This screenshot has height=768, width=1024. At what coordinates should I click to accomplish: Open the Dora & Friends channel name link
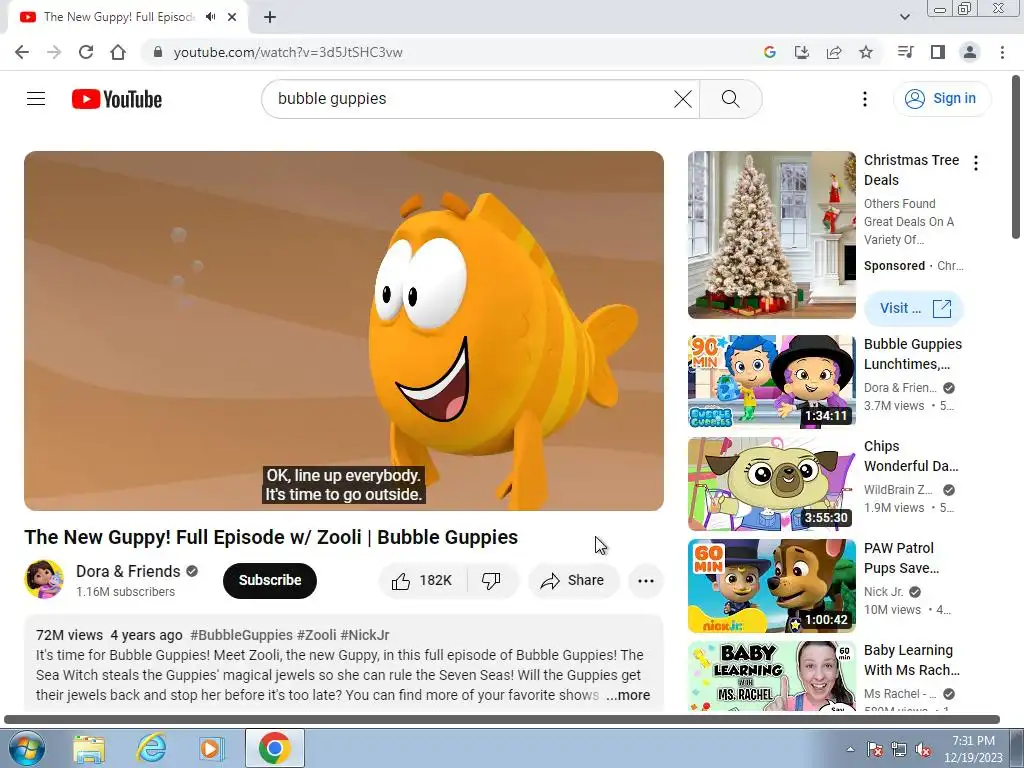[x=128, y=571]
